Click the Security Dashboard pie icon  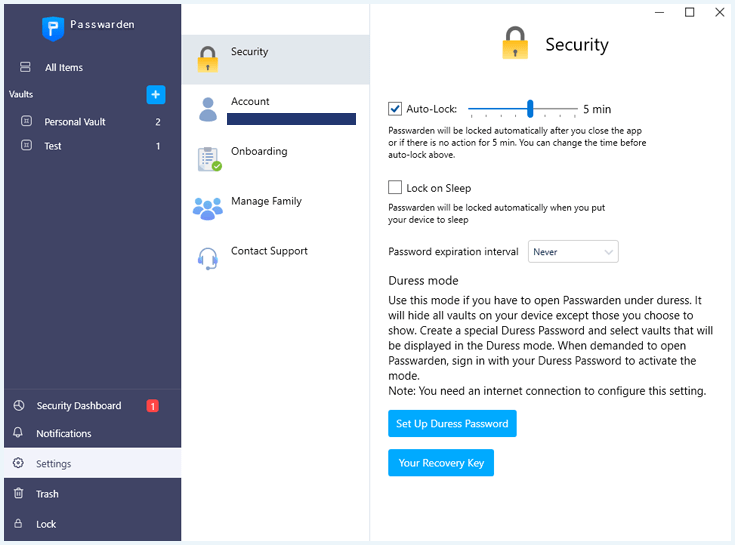pos(19,405)
